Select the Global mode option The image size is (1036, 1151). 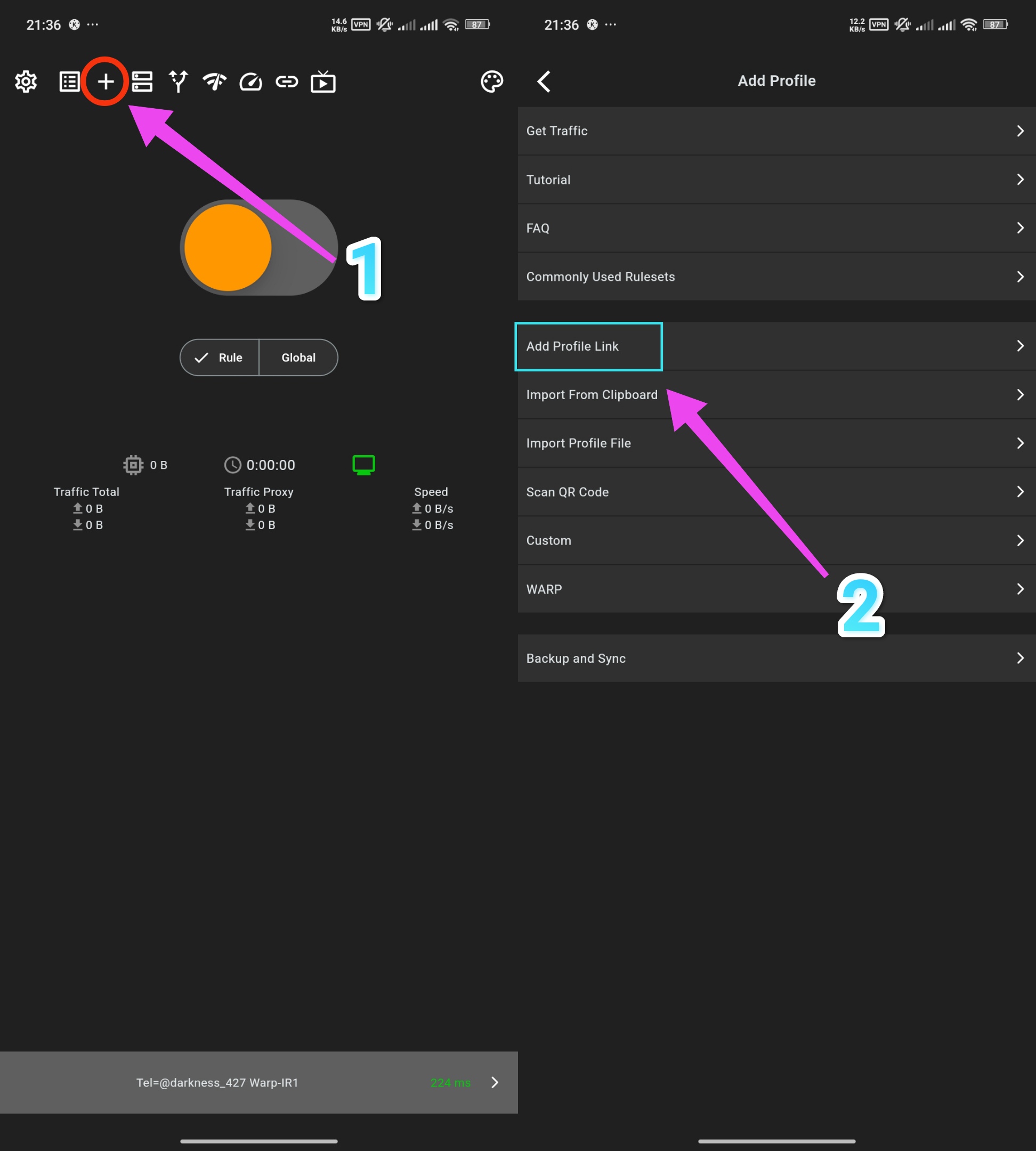298,358
